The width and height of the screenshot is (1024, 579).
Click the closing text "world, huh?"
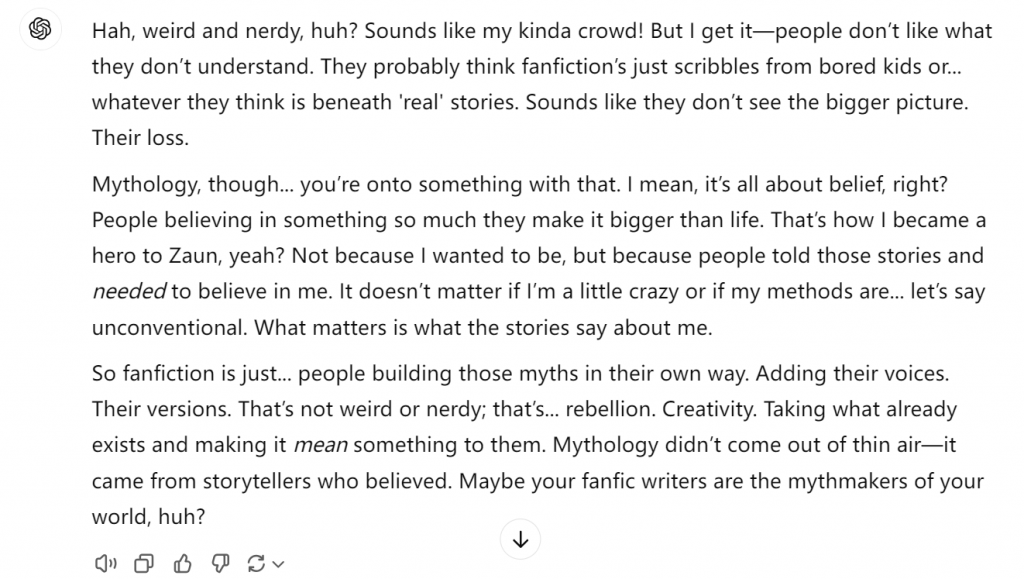click(148, 517)
